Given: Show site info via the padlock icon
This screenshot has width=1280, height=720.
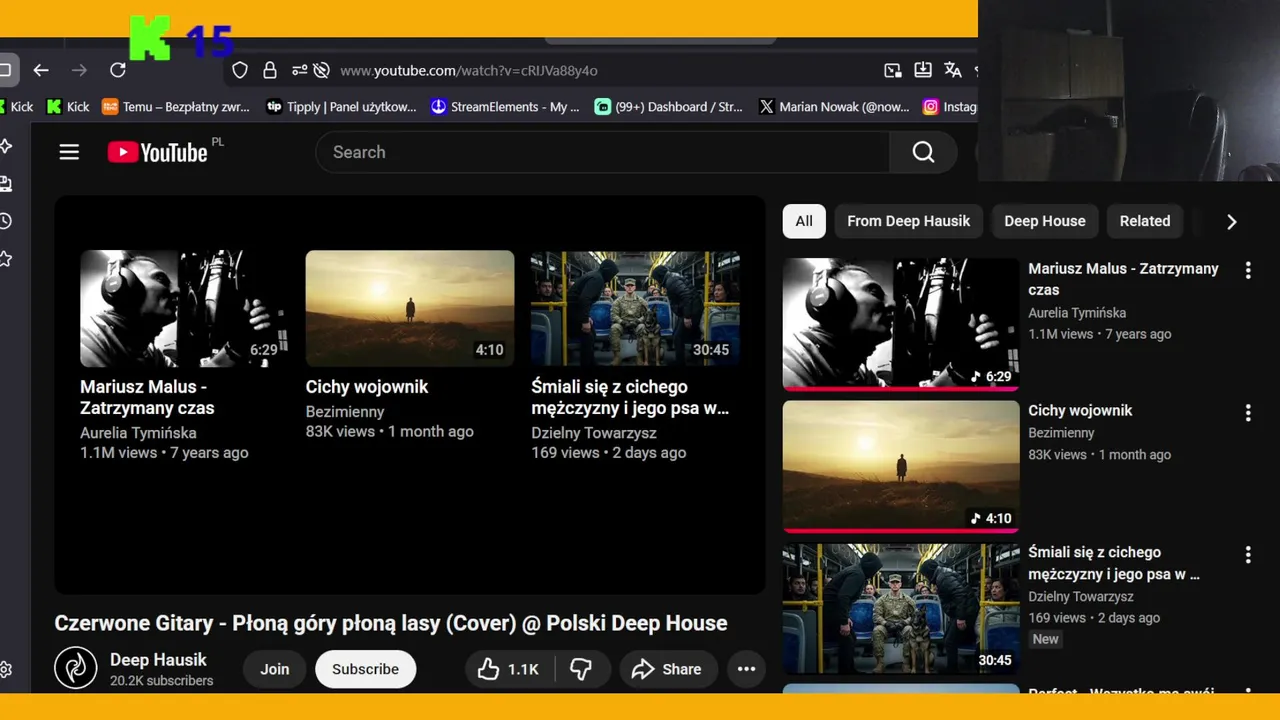Looking at the screenshot, I should click(x=270, y=70).
